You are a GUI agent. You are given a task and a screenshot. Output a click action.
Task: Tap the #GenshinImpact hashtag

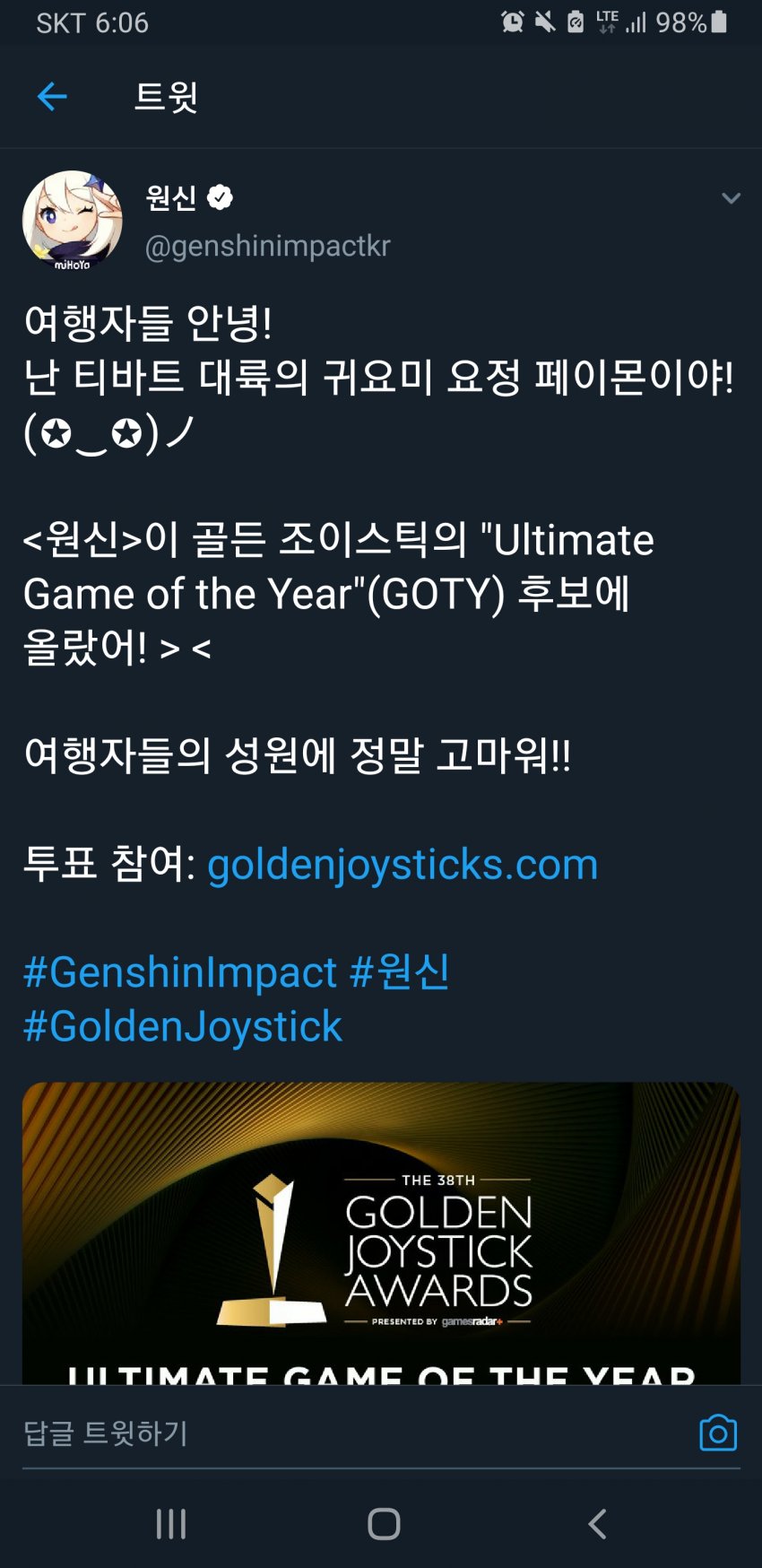pyautogui.click(x=180, y=972)
